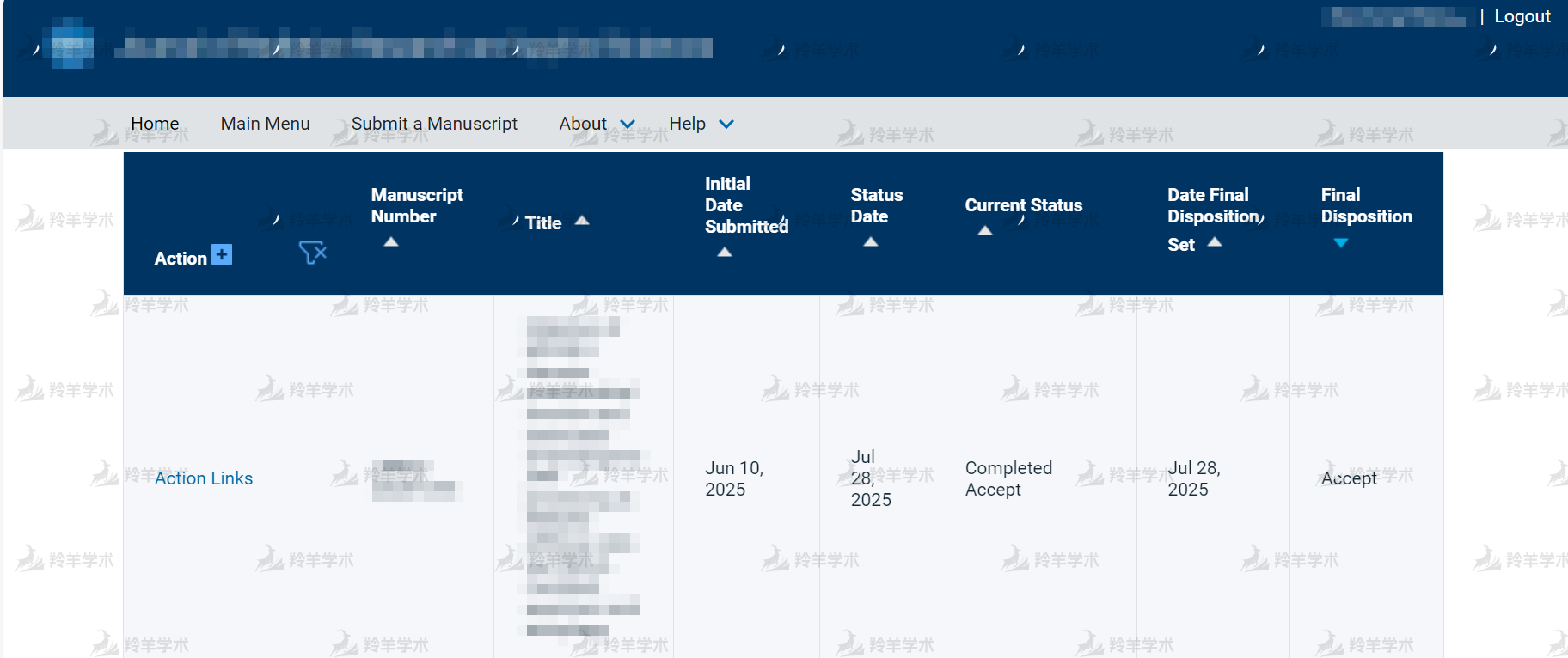The width and height of the screenshot is (1568, 658).
Task: Sort by Date Final Disposition Set arrow
Action: coord(1215,242)
